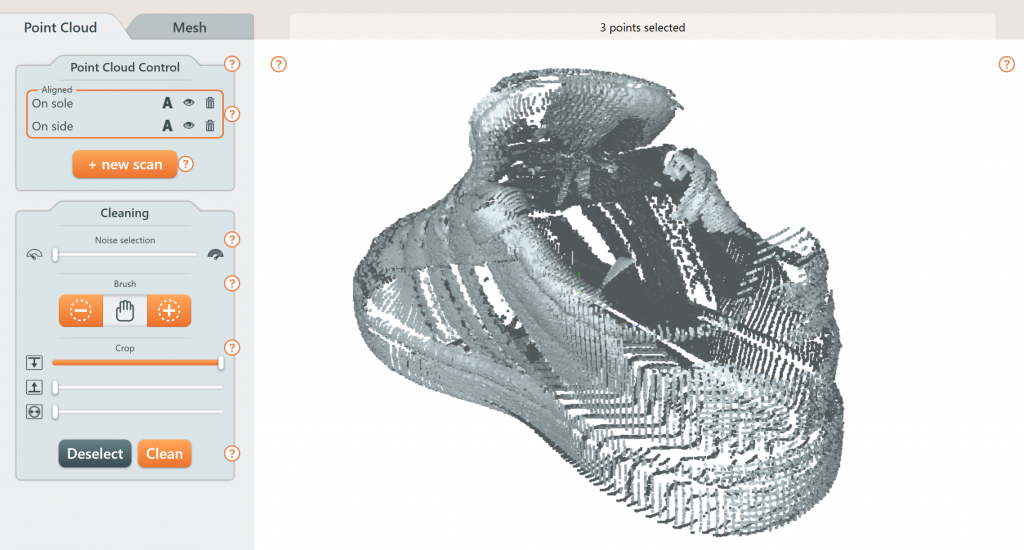Click the Deselect button
This screenshot has width=1024, height=550.
(x=95, y=454)
